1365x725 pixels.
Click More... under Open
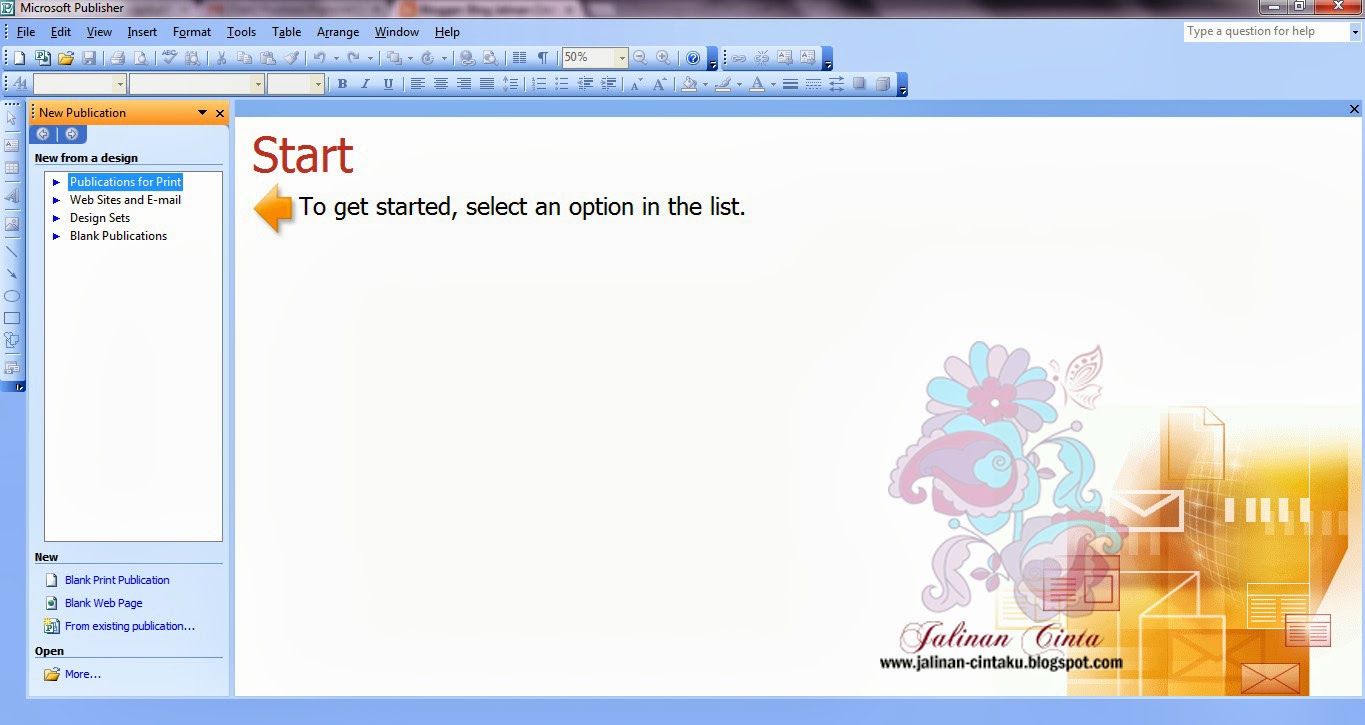pos(83,674)
